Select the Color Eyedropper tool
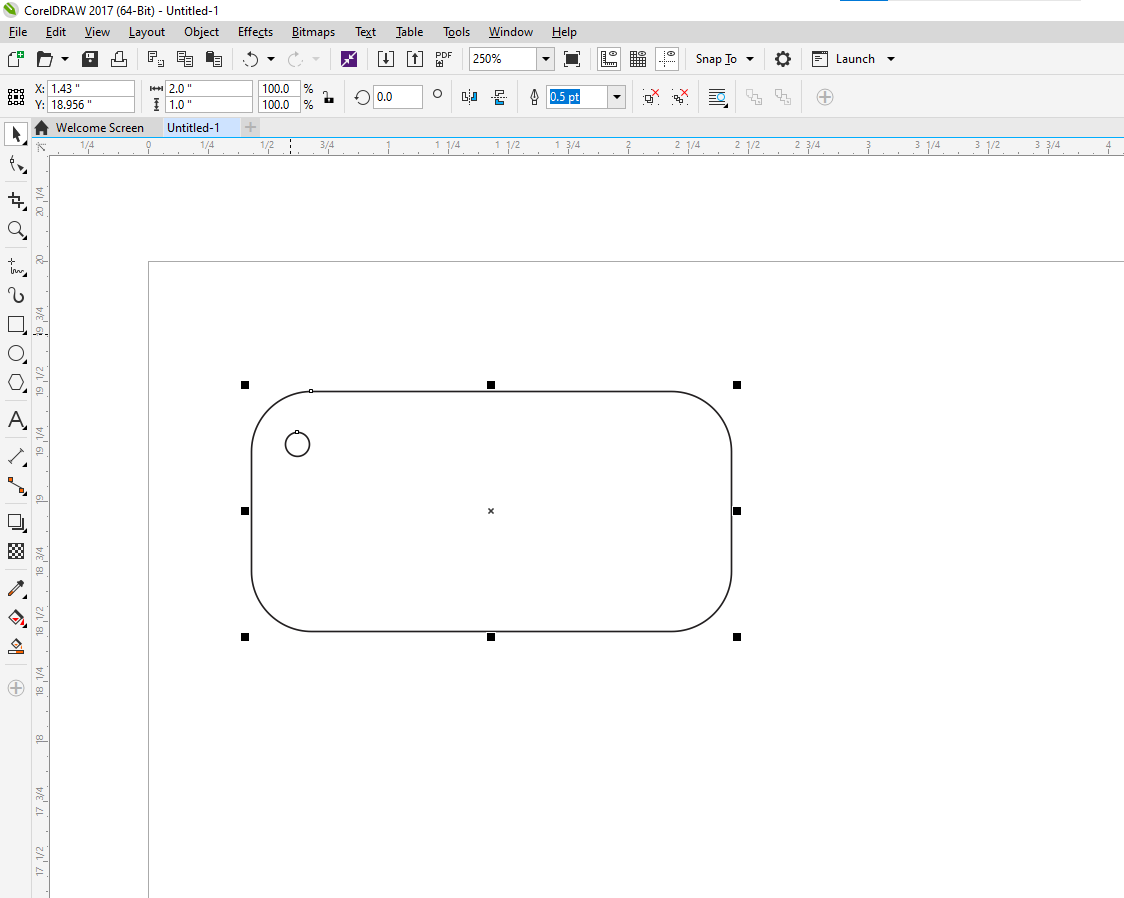The image size is (1124, 898). (x=16, y=588)
